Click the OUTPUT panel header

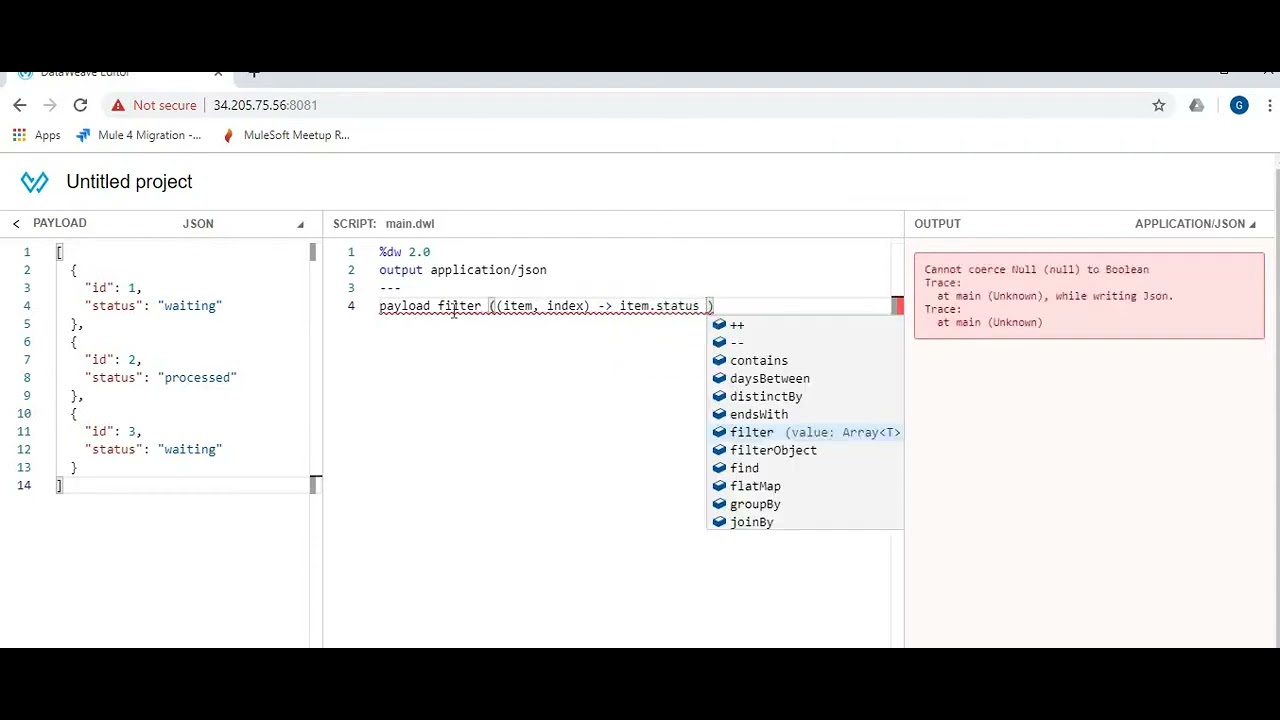[x=937, y=224]
